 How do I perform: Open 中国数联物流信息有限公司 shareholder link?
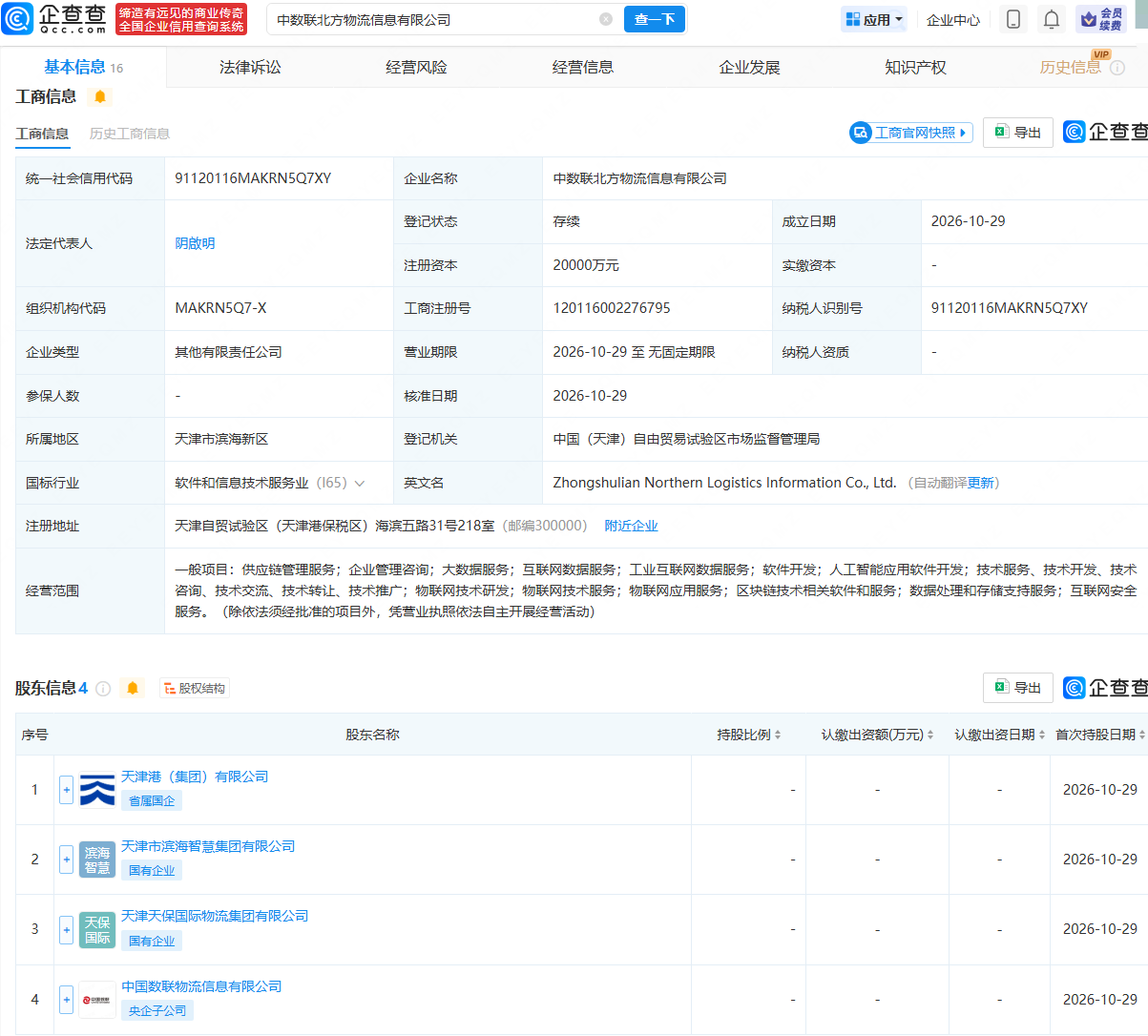click(201, 986)
